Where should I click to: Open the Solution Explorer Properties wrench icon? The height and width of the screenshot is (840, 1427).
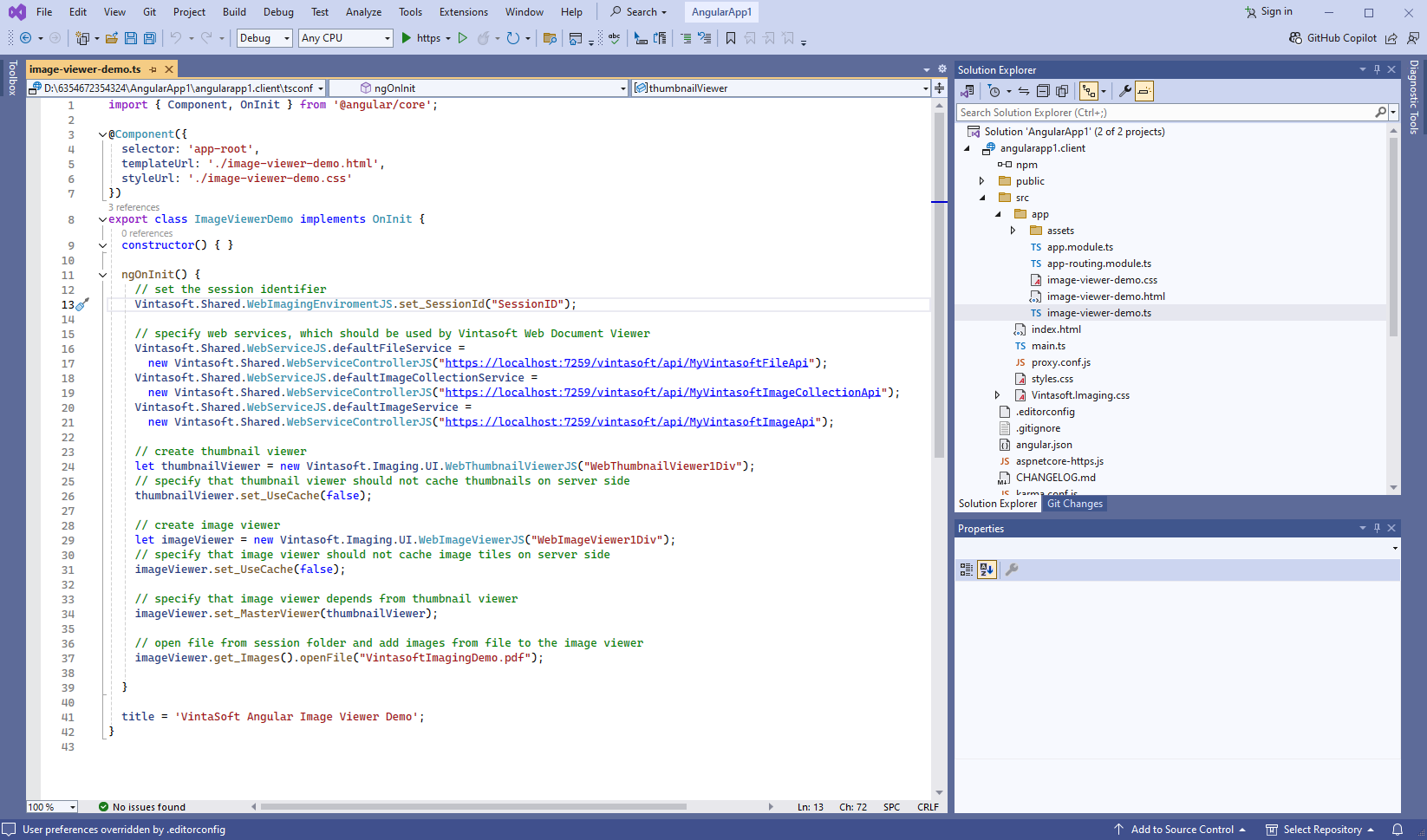tap(1124, 91)
